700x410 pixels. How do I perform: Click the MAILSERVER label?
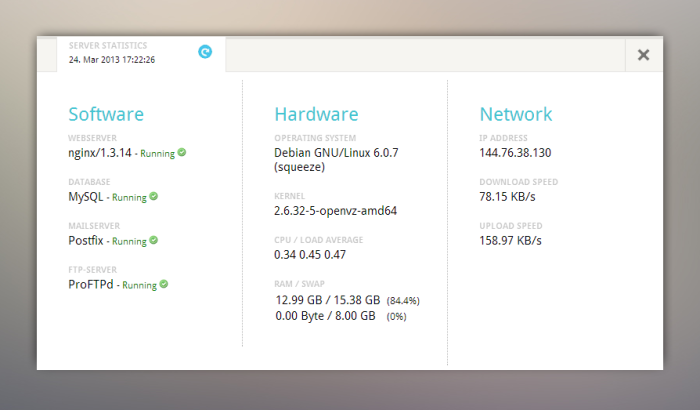point(94,226)
